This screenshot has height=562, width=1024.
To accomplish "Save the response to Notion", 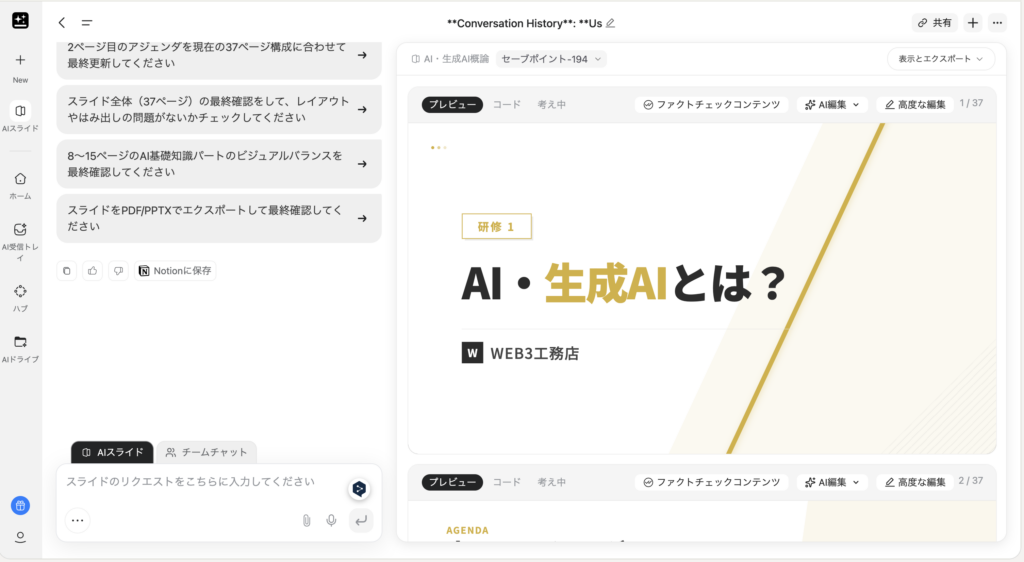I will (175, 271).
